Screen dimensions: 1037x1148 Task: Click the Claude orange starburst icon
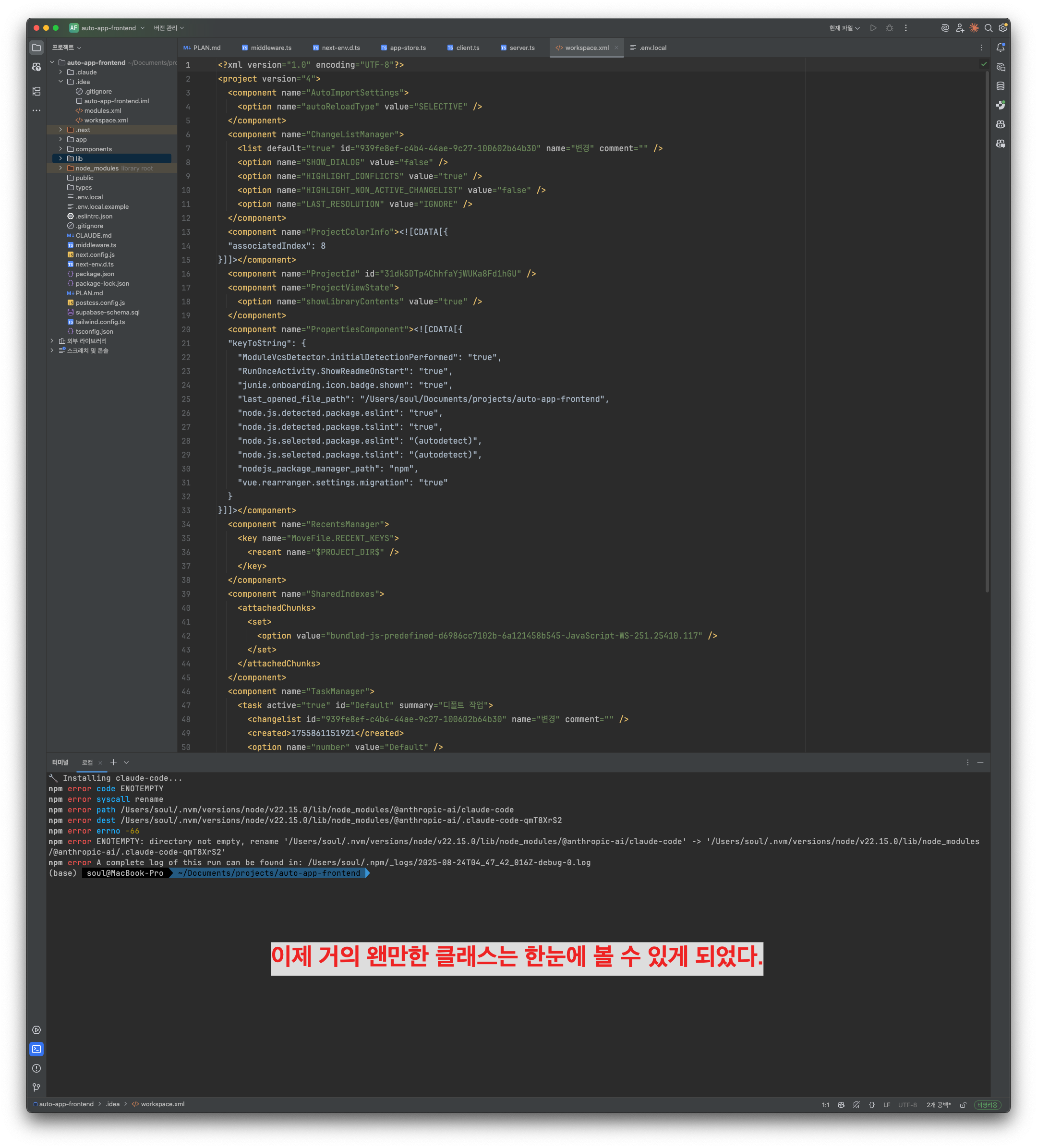pos(974,28)
